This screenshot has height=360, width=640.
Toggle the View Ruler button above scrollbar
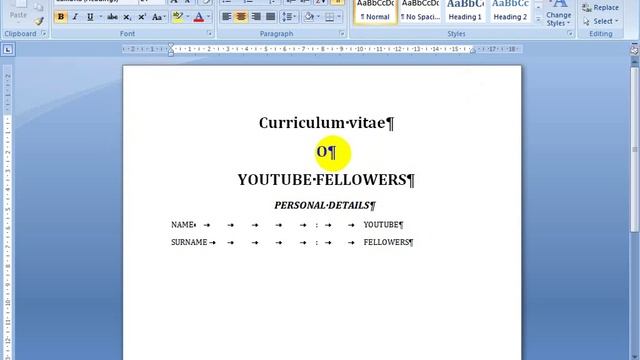[x=635, y=51]
